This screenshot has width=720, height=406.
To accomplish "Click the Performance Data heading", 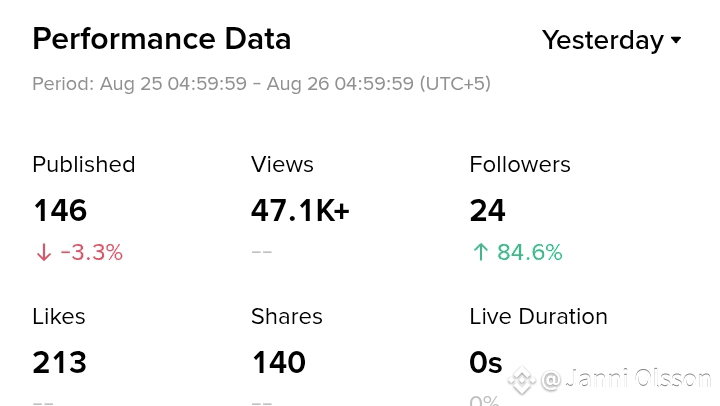I will point(162,39).
